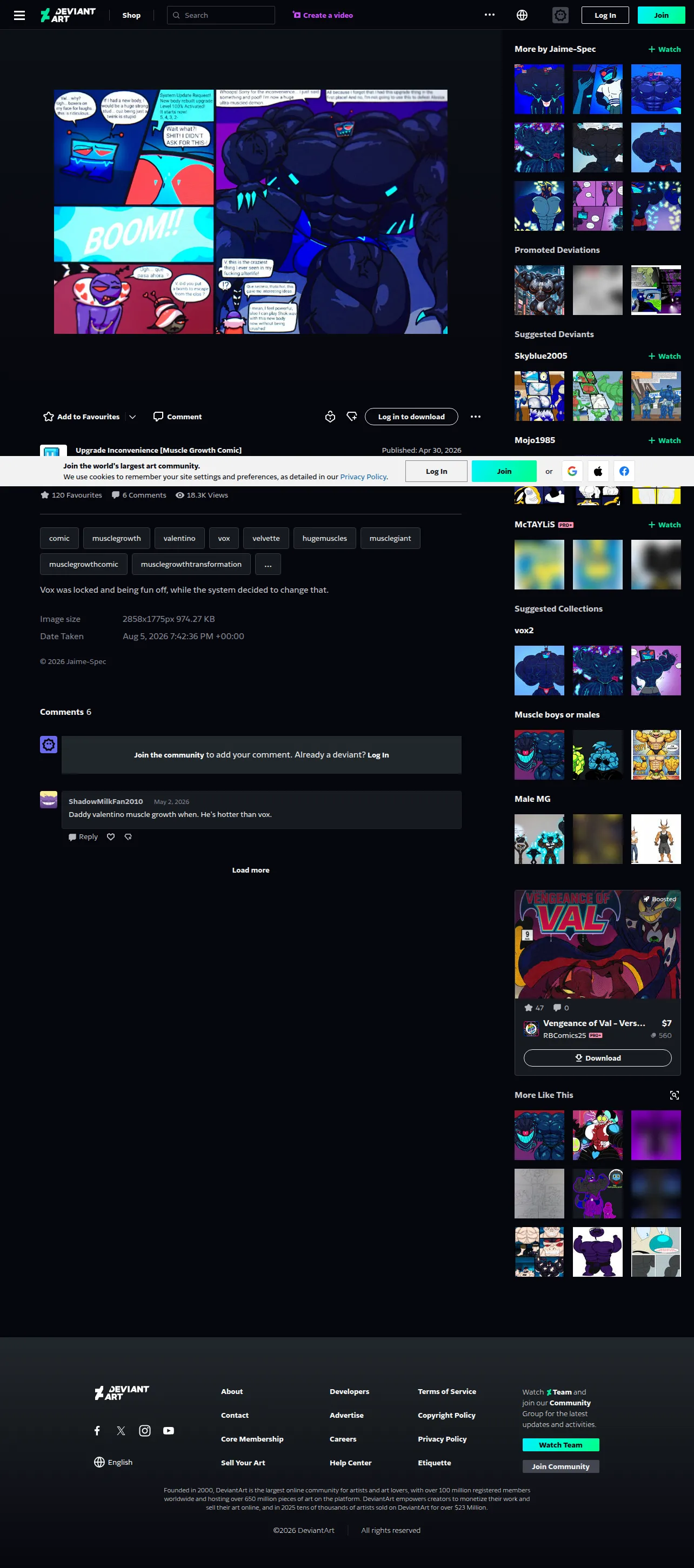Open the main comic artwork image

[251, 212]
